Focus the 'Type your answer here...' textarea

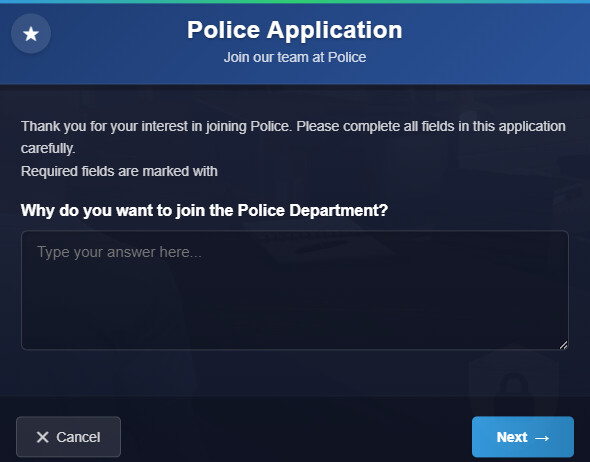click(x=295, y=290)
